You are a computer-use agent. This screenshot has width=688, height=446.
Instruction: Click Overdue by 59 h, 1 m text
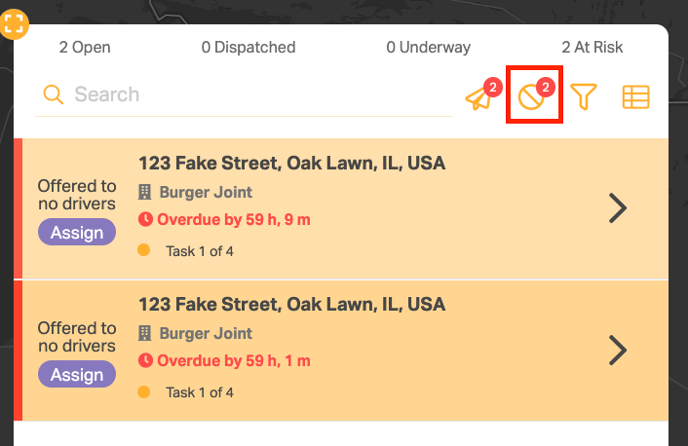tap(234, 361)
